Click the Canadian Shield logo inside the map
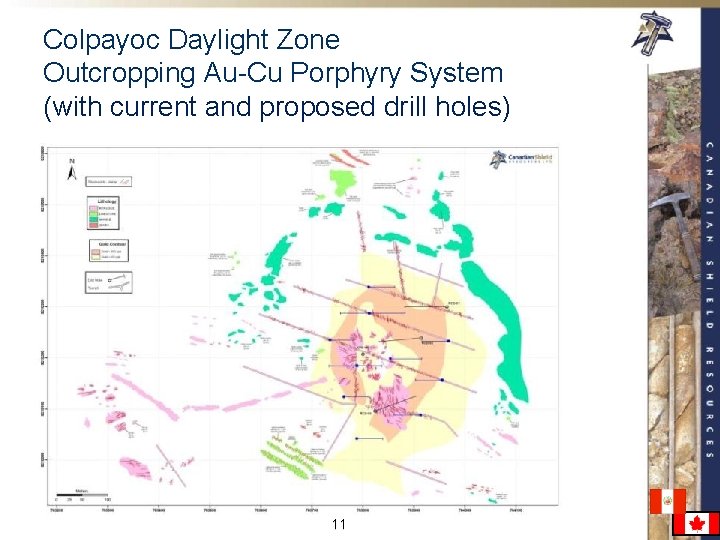Viewport: 720px width, 540px height. [522, 159]
